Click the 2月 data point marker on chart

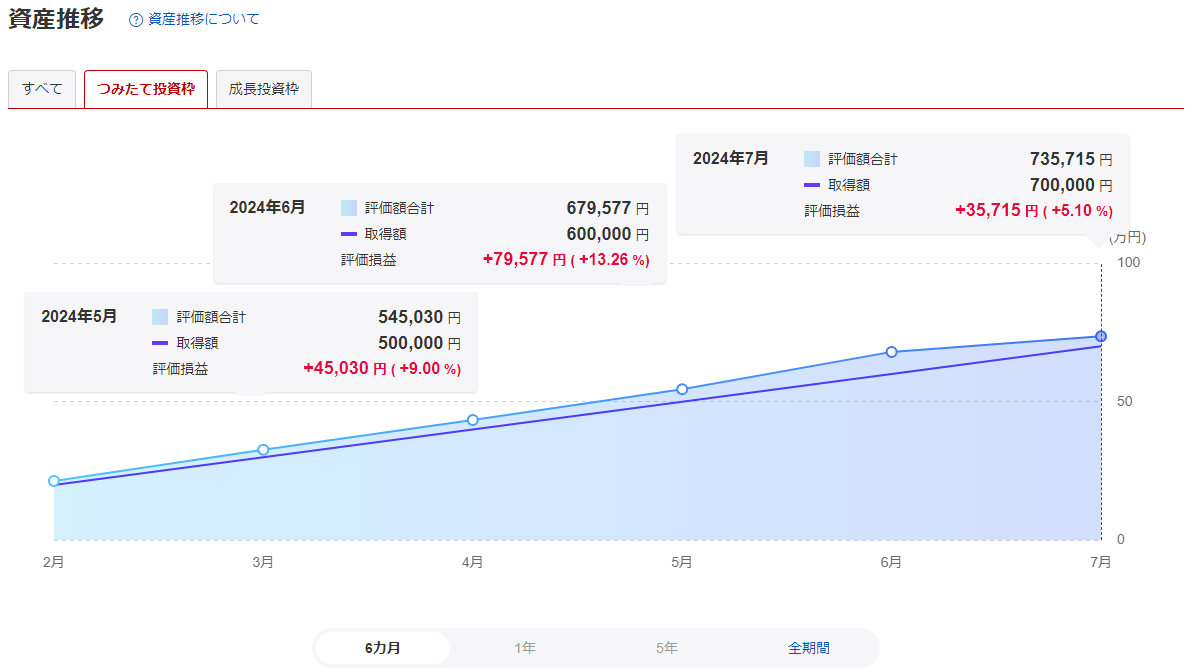pyautogui.click(x=54, y=481)
